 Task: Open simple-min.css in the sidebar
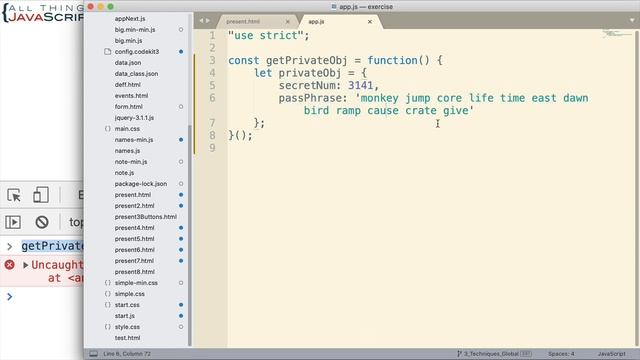[136, 283]
